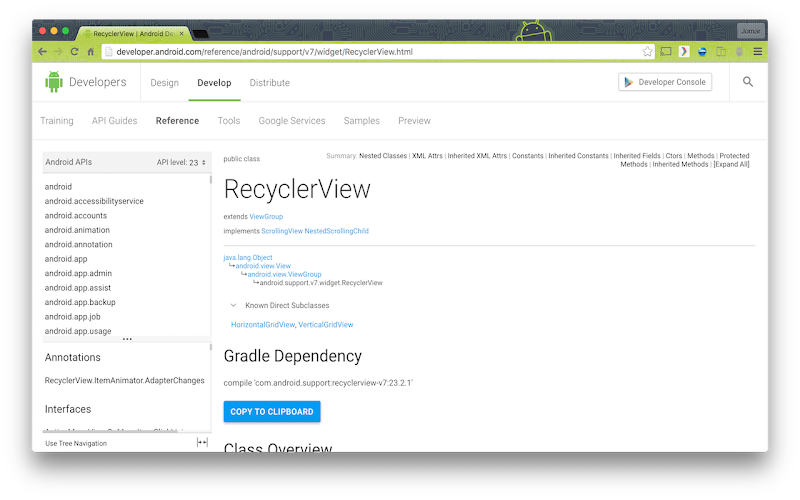This screenshot has height=500, width=800.
Task: Switch to the Preview tab
Action: [414, 121]
